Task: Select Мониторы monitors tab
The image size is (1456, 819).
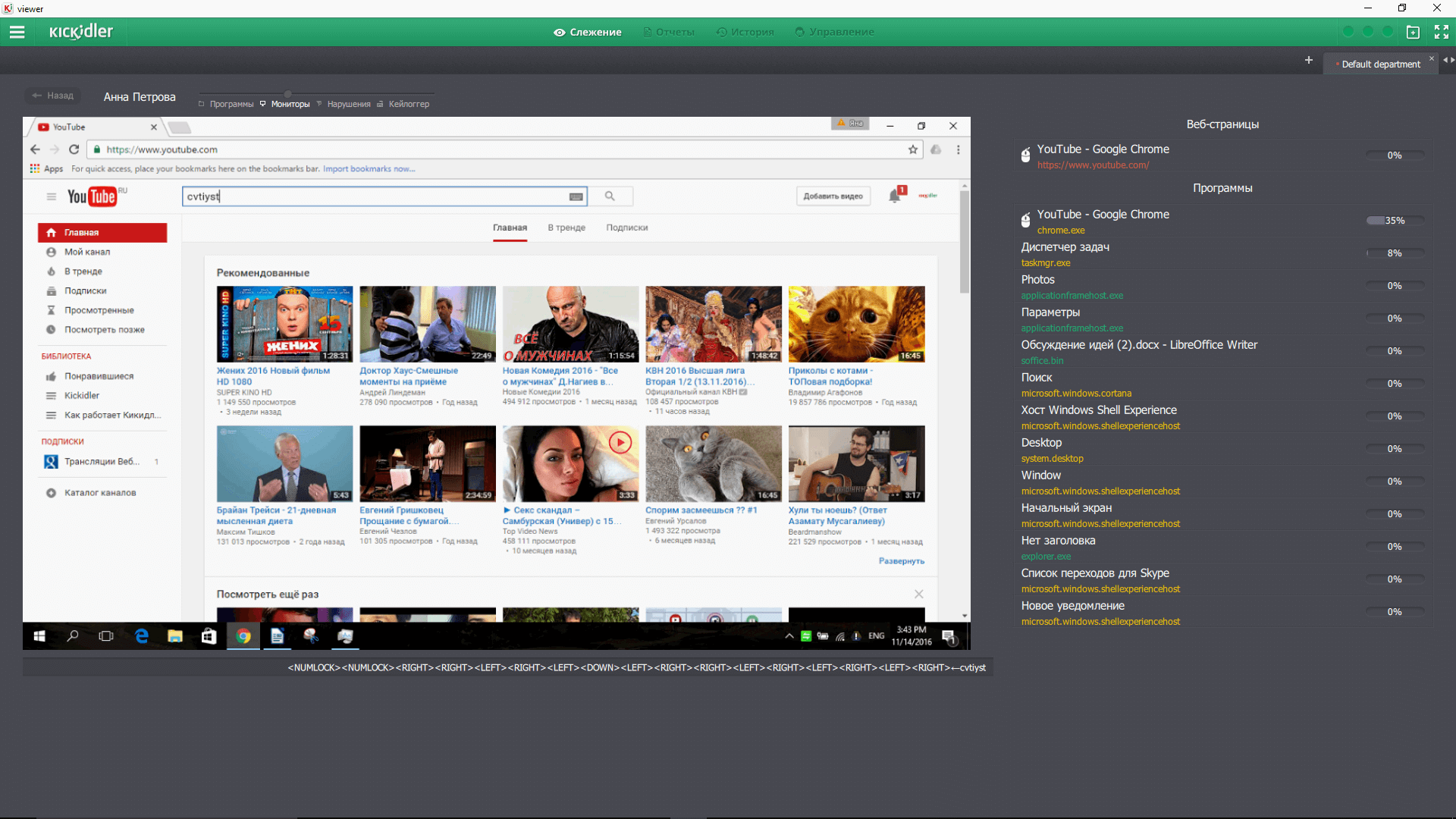Action: [291, 104]
